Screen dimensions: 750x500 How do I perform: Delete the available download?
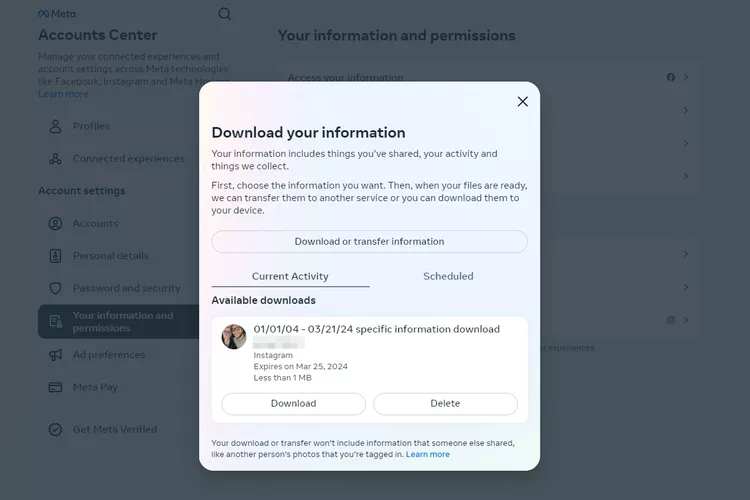[x=445, y=404]
